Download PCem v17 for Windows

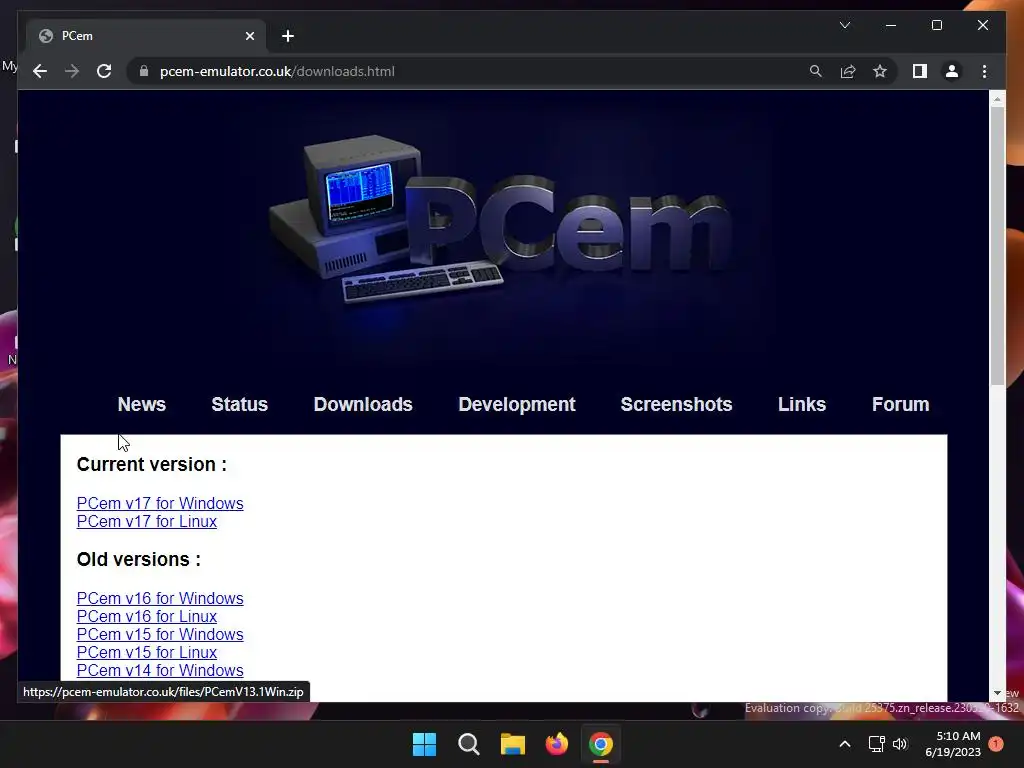tap(160, 504)
